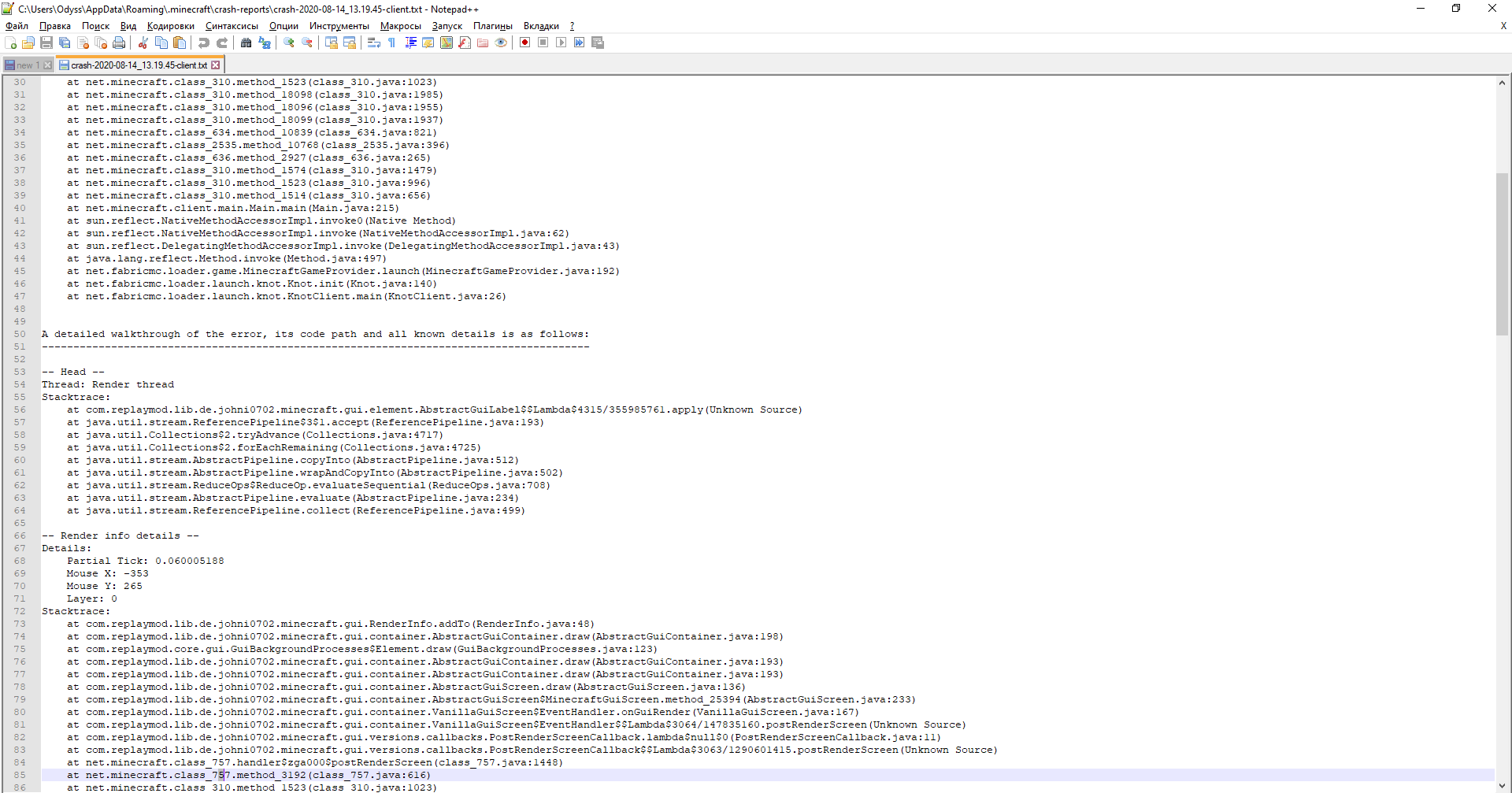Open the ? help menu
The width and height of the screenshot is (1512, 793).
[572, 26]
